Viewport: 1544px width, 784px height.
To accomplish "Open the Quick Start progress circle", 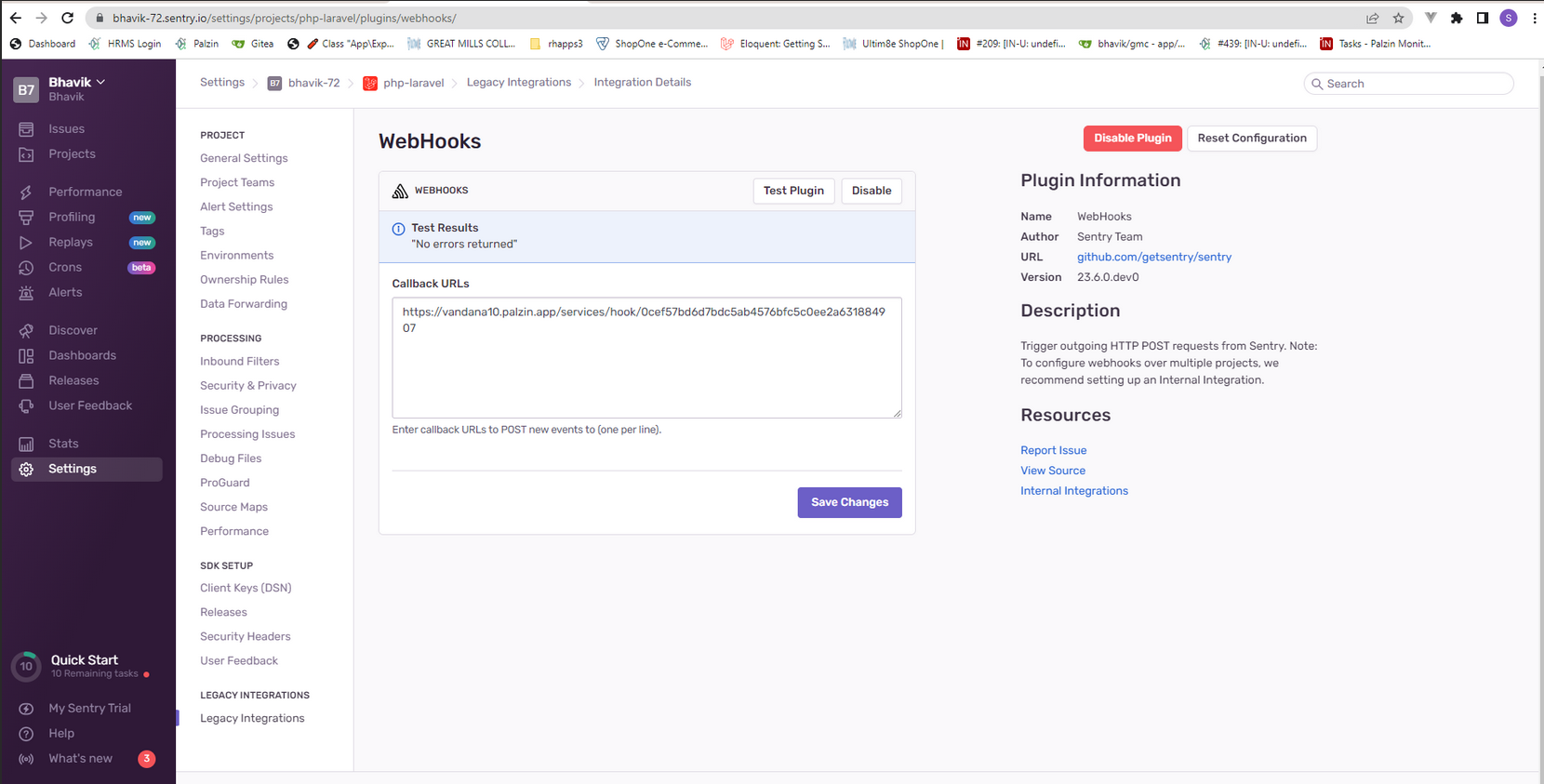I will 26,666.
